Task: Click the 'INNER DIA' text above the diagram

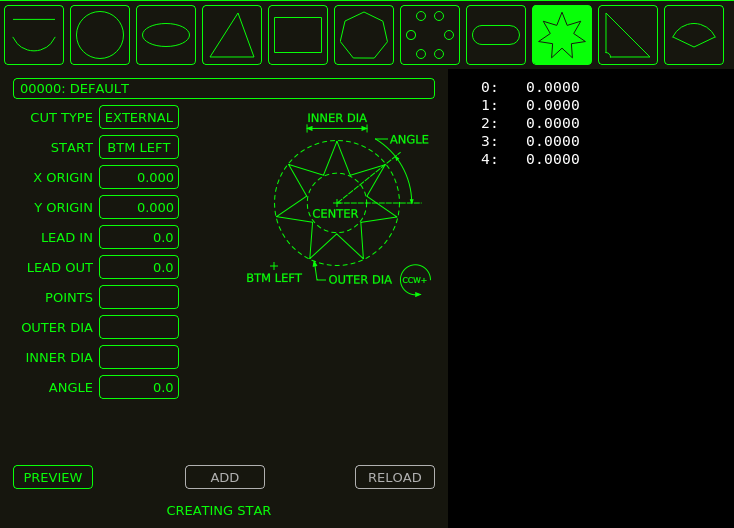Action: click(337, 118)
